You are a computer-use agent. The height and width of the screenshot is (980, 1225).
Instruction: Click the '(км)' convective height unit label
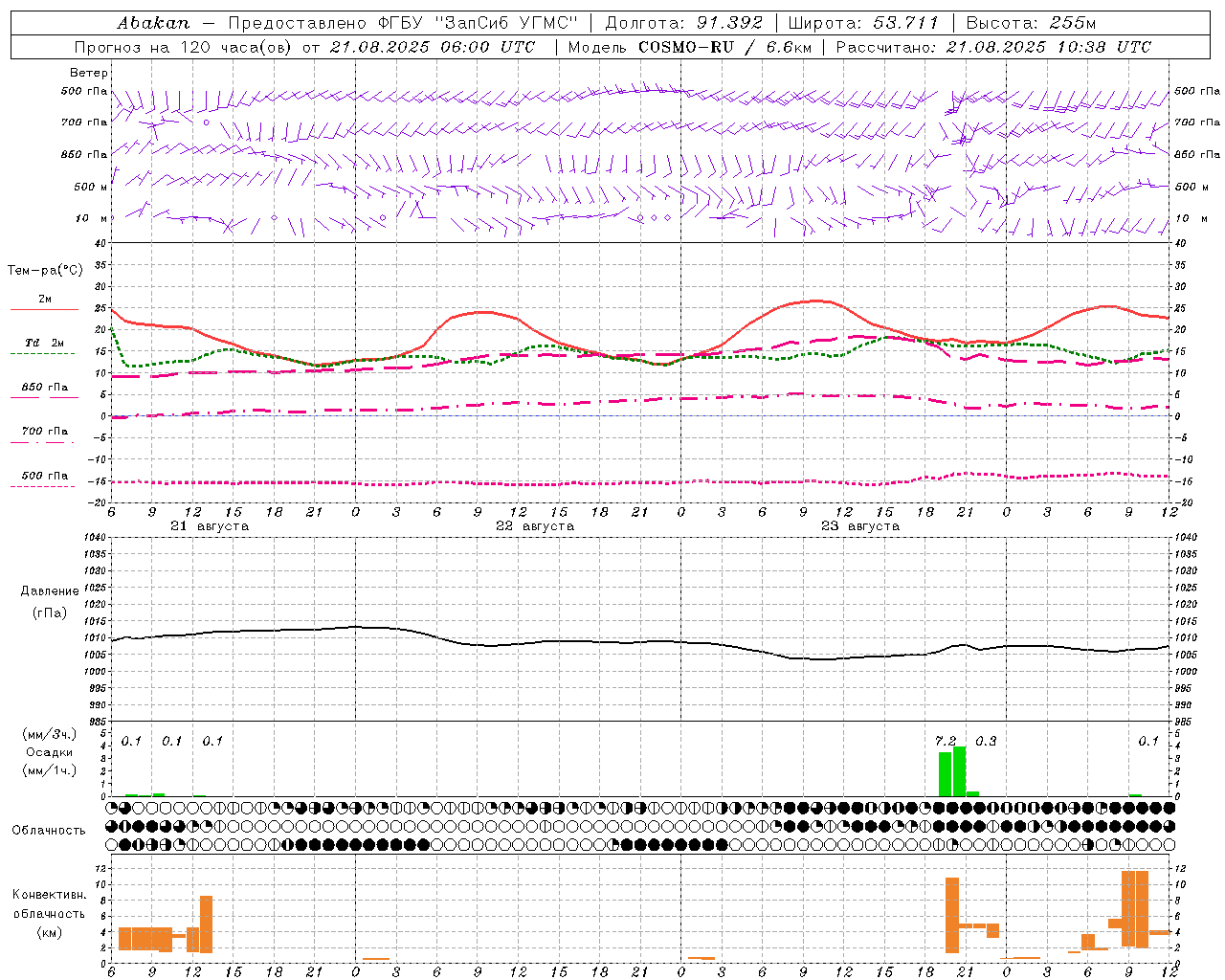[50, 932]
